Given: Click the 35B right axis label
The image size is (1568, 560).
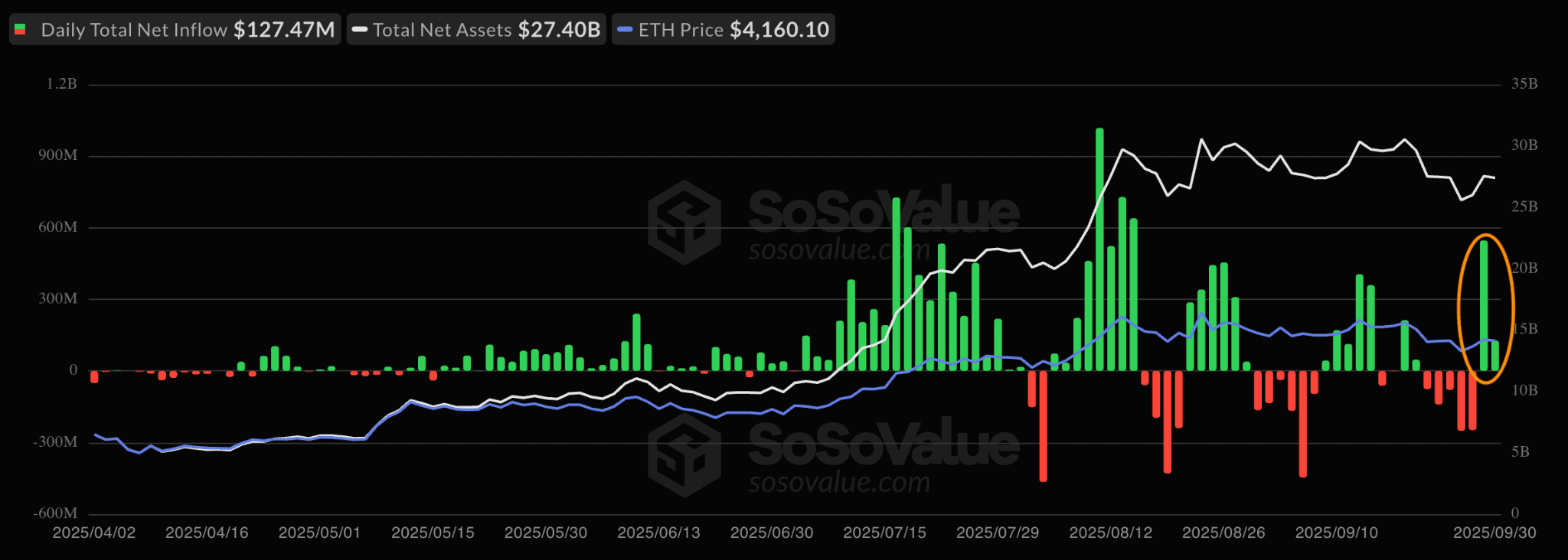Looking at the screenshot, I should [x=1524, y=84].
